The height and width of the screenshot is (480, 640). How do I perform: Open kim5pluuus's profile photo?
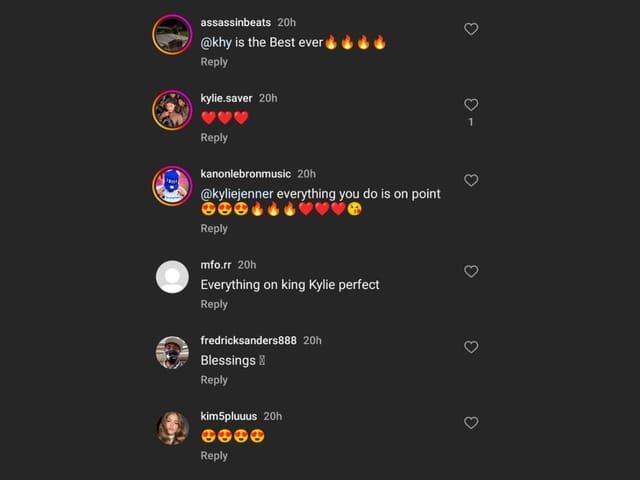(172, 428)
